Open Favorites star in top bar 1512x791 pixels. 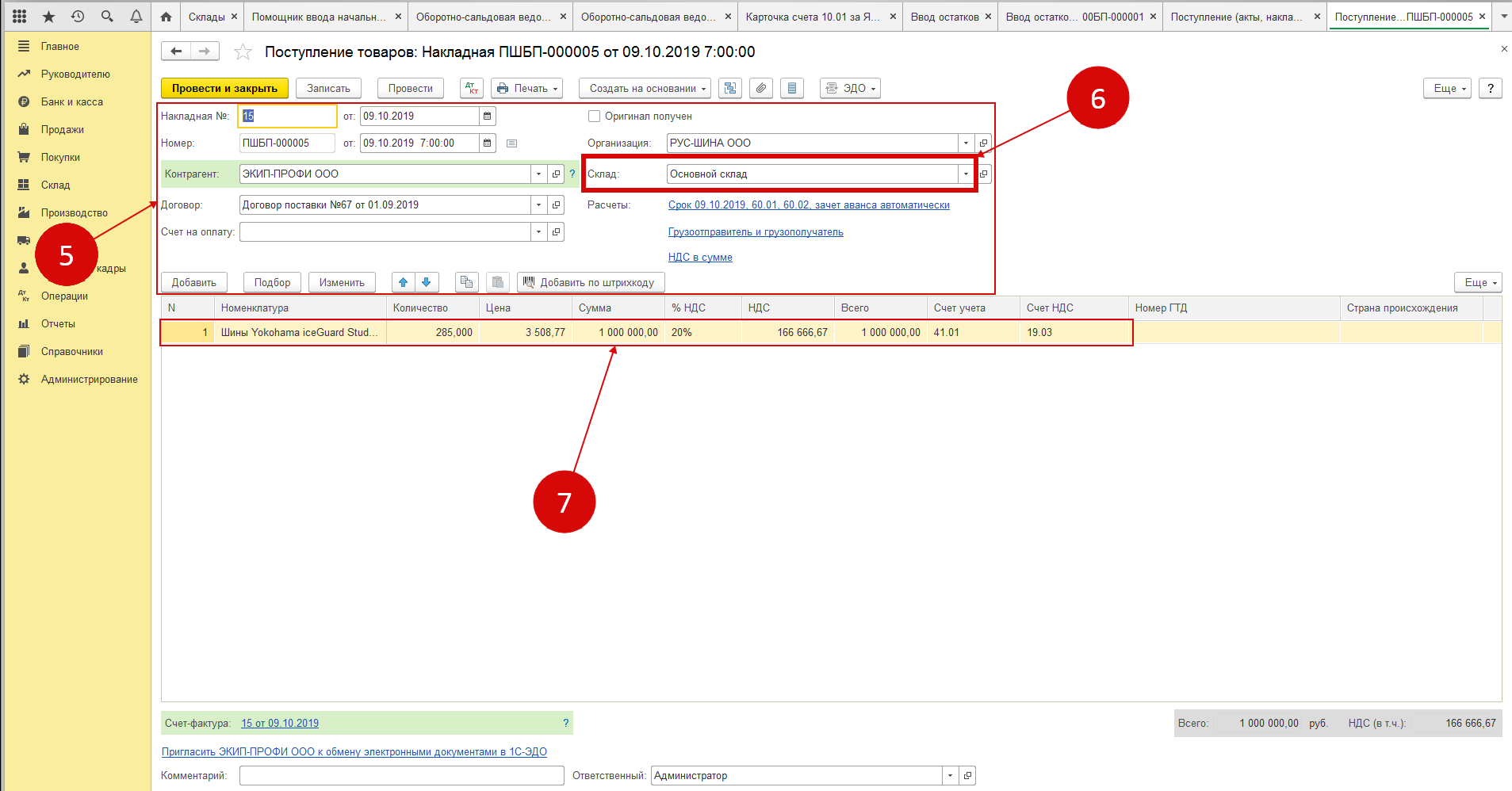click(48, 16)
